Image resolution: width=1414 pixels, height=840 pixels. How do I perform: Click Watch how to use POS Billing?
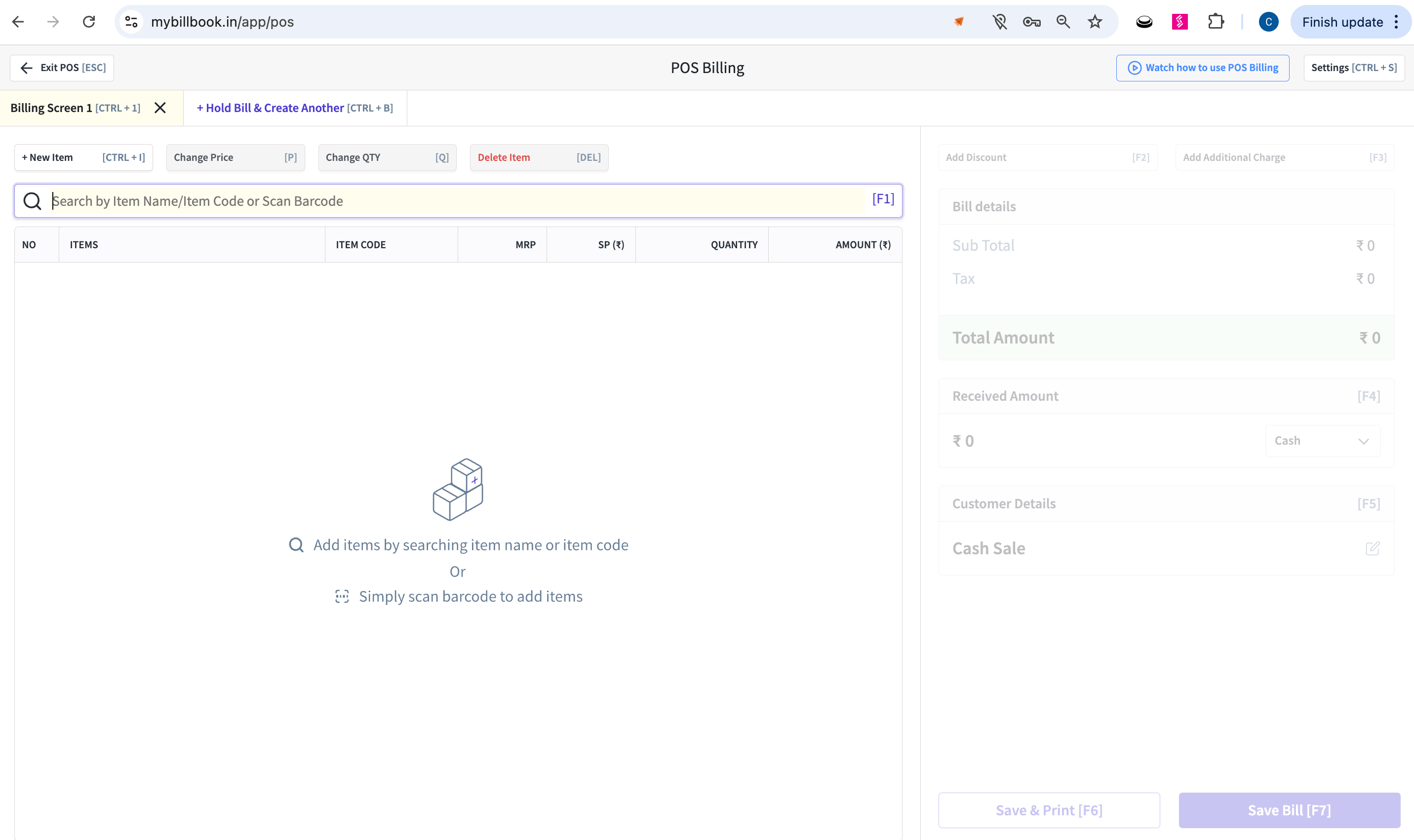tap(1202, 67)
